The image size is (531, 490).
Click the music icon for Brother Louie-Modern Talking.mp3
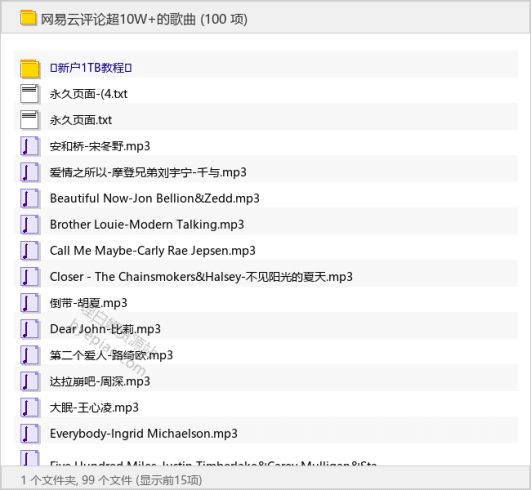point(30,225)
